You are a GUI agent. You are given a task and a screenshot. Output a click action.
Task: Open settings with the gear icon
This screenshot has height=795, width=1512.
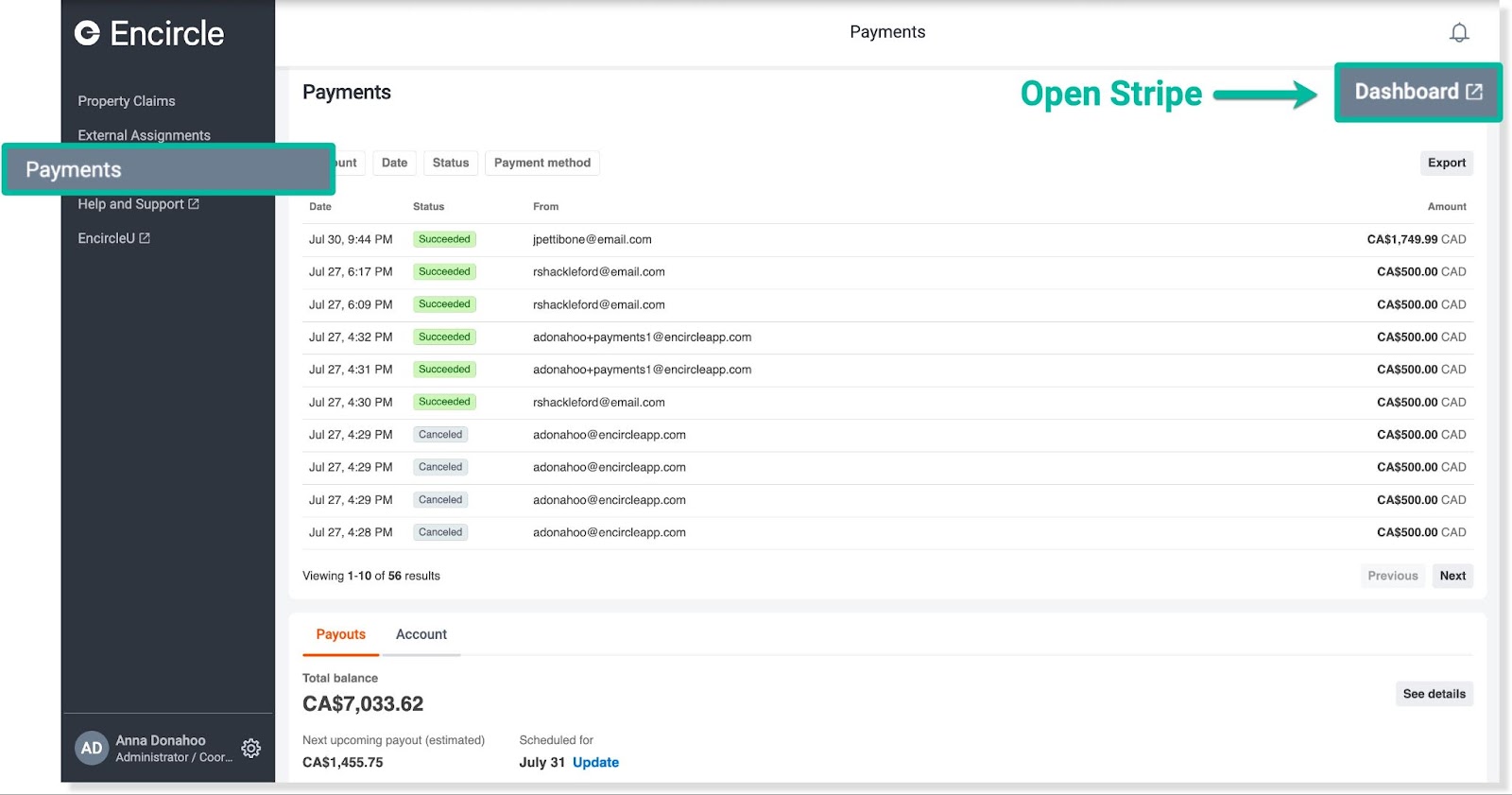[250, 748]
